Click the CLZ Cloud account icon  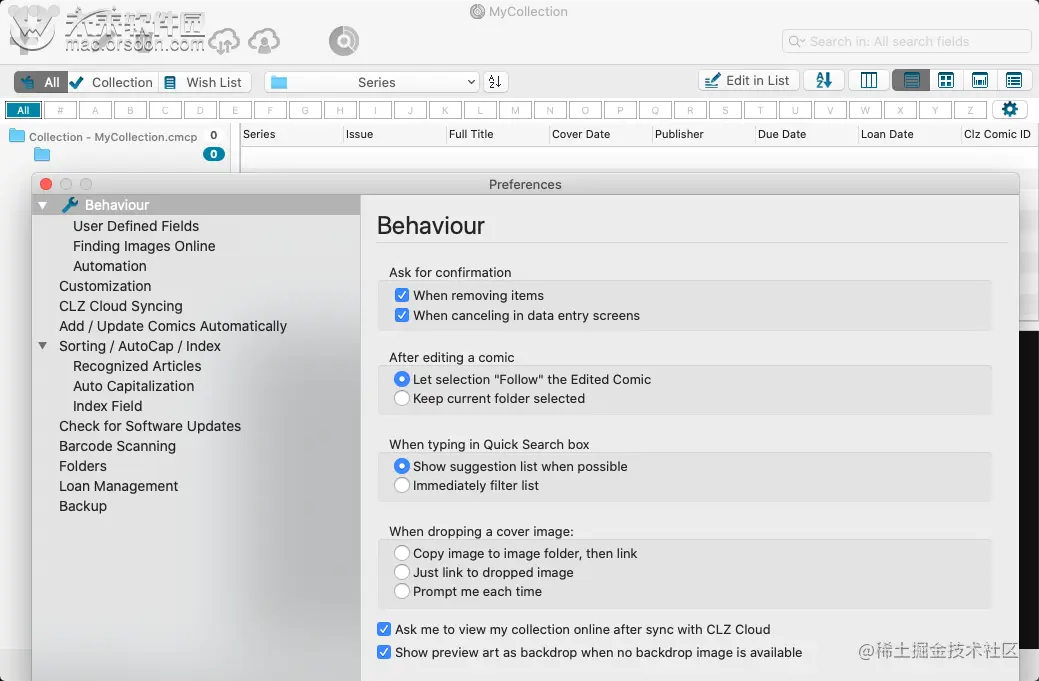(264, 41)
